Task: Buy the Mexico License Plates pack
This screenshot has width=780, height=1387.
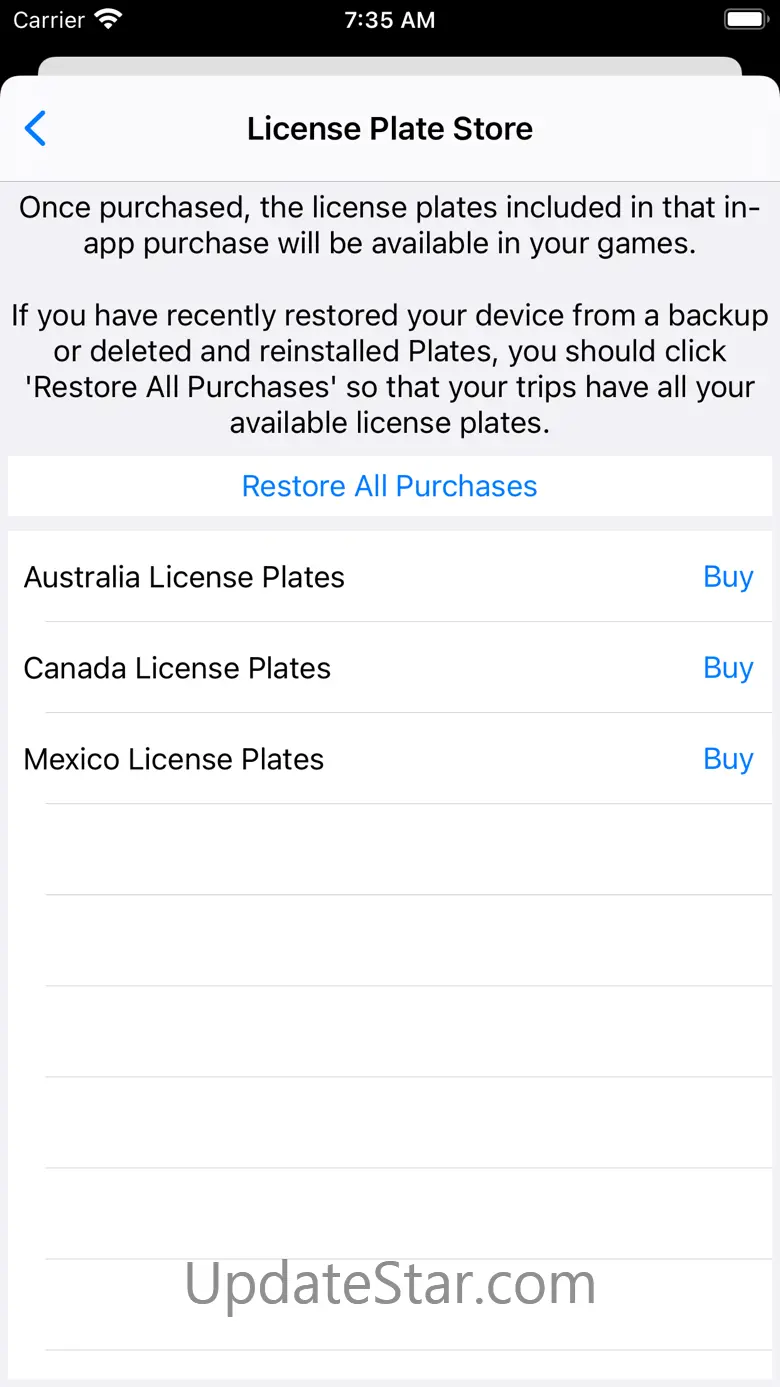Action: 728,759
